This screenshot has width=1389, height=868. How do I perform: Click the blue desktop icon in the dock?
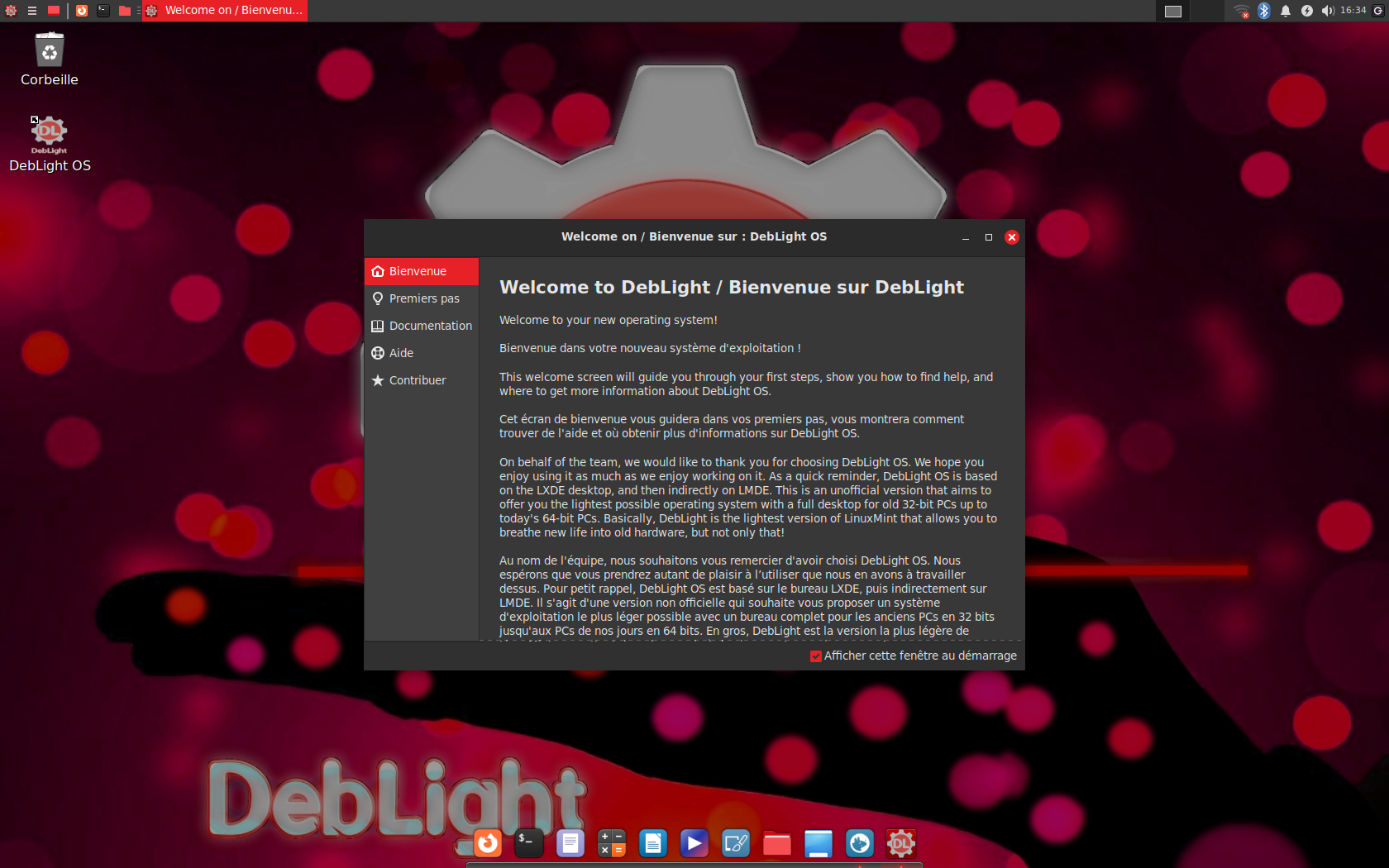pos(819,843)
